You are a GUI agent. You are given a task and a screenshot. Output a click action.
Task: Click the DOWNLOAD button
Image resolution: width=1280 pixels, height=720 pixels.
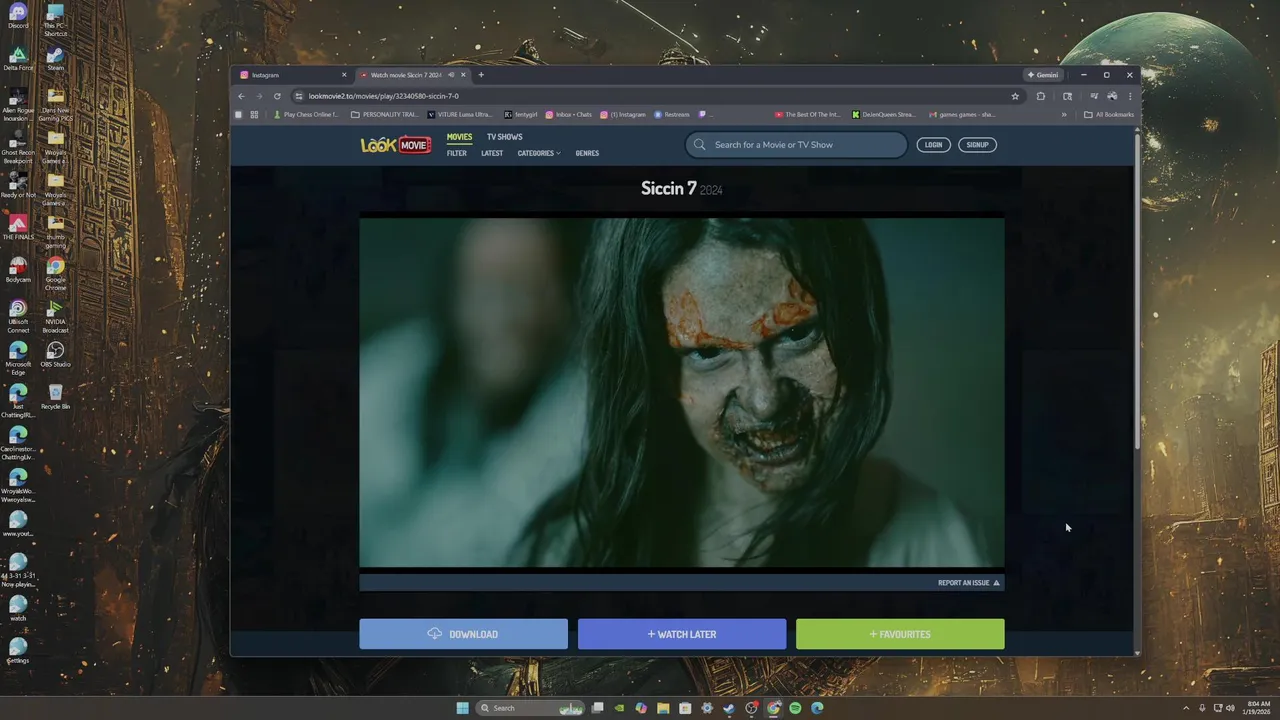[x=463, y=634]
